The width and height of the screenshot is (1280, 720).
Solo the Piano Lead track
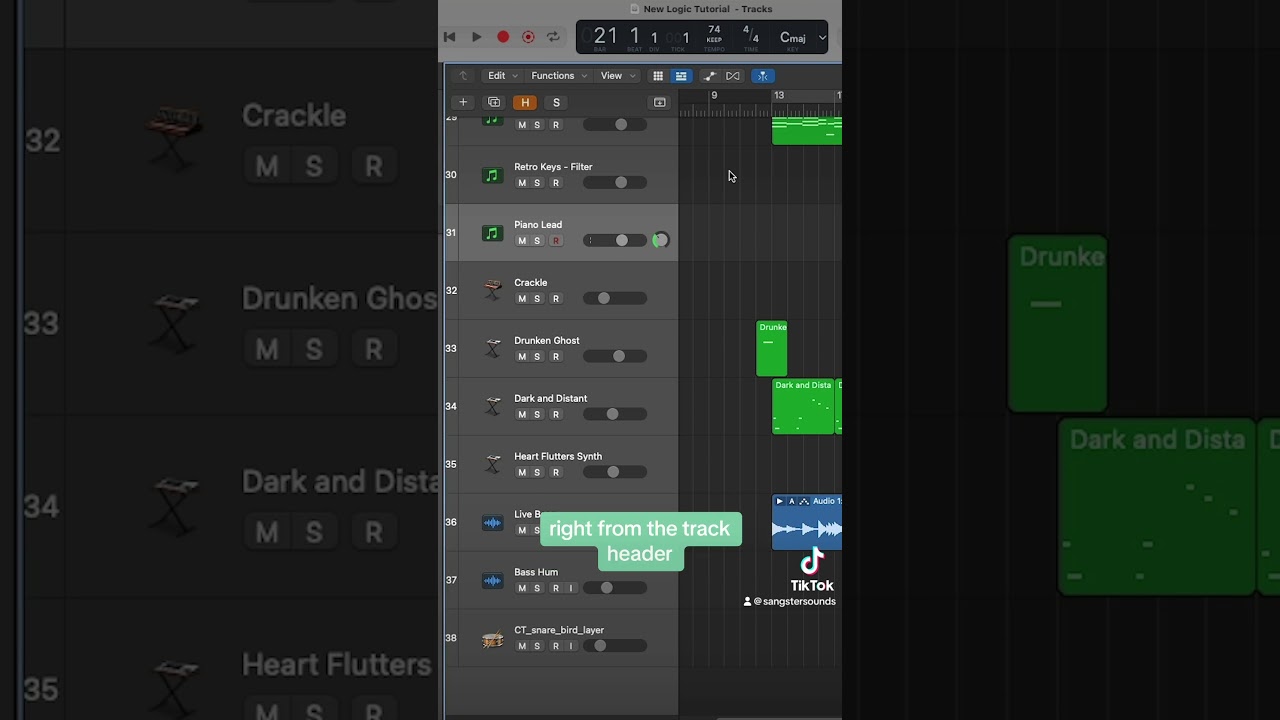[537, 241]
